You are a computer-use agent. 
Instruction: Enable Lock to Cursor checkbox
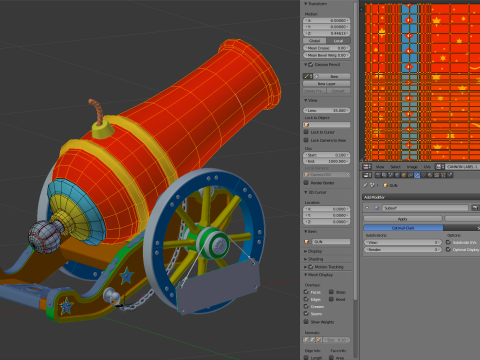(x=306, y=132)
